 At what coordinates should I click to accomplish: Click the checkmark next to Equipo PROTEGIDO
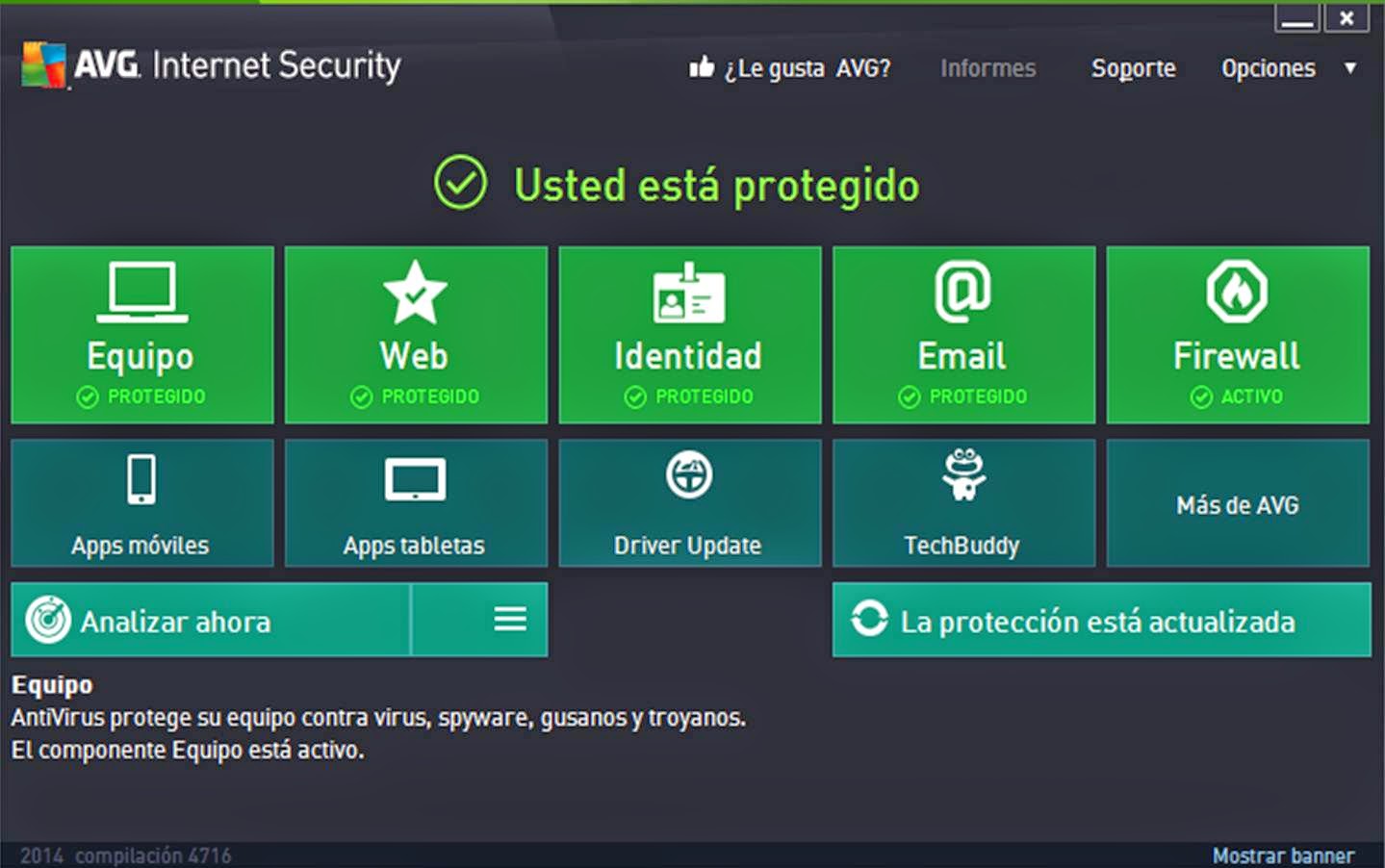click(x=88, y=397)
